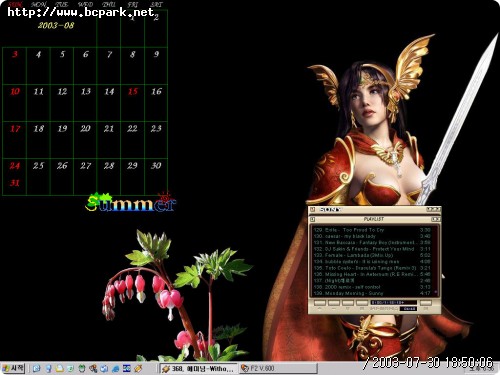Select track 138 2000 remix - self control
500x375 pixels.
[372, 287]
